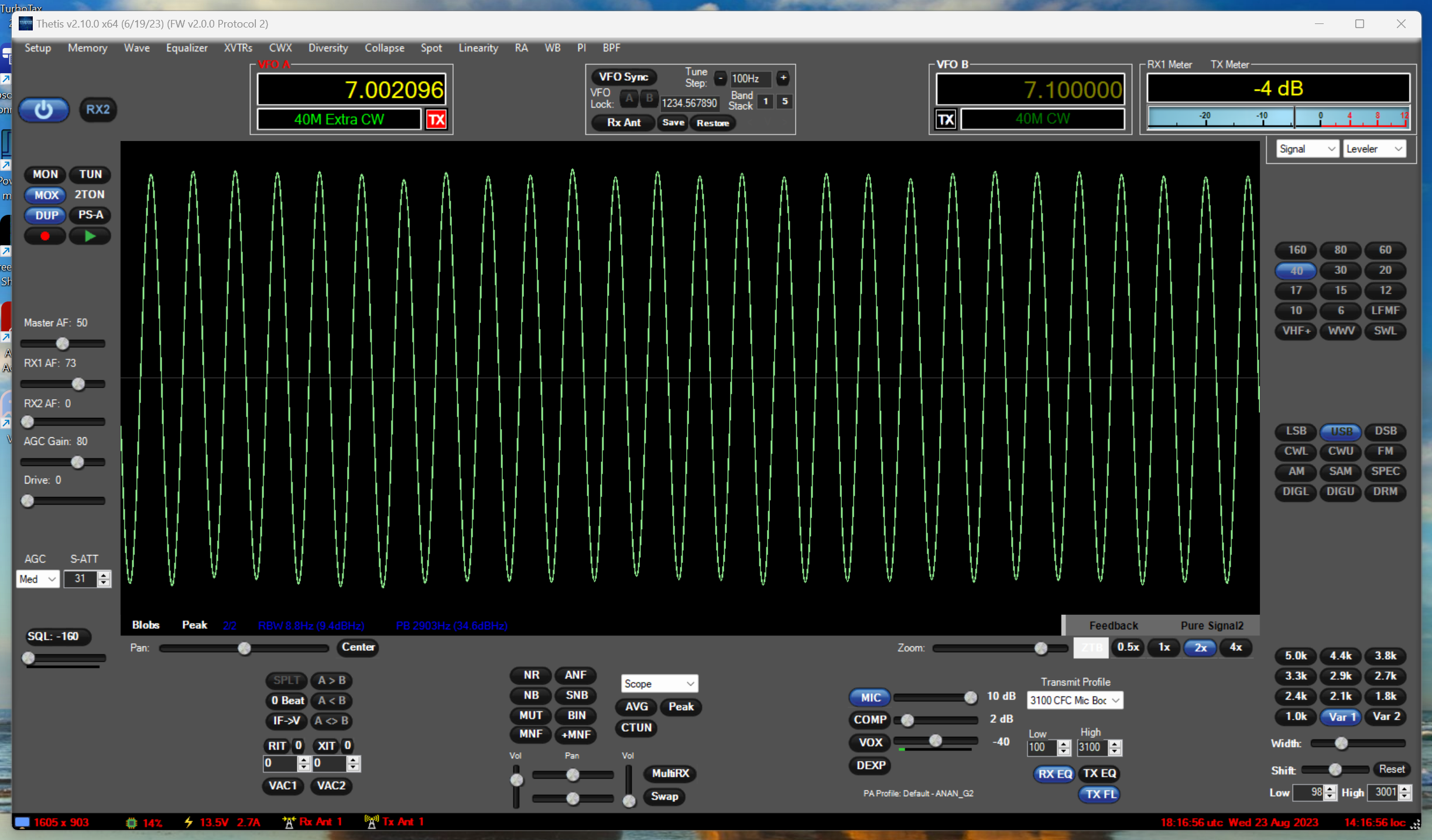Select the 2.7k filter width button
Screen dimensions: 1432x840
pos(1385,676)
